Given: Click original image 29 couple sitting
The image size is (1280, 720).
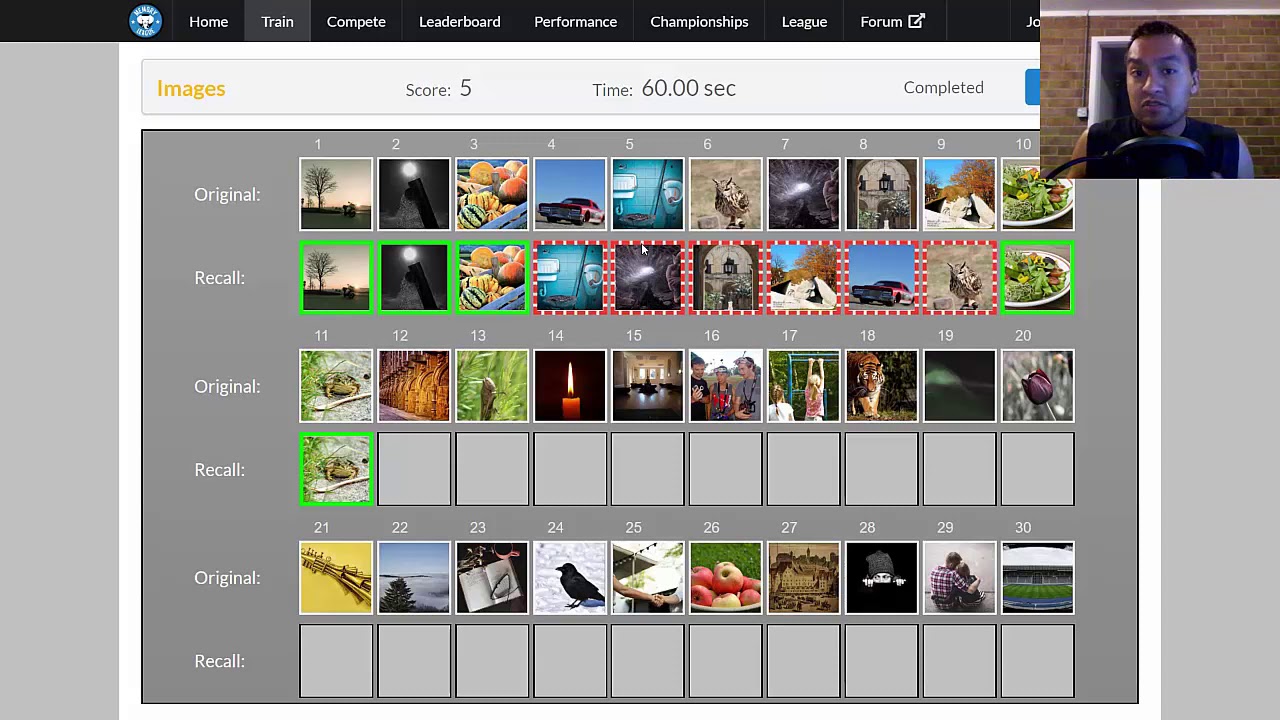Looking at the screenshot, I should point(960,577).
